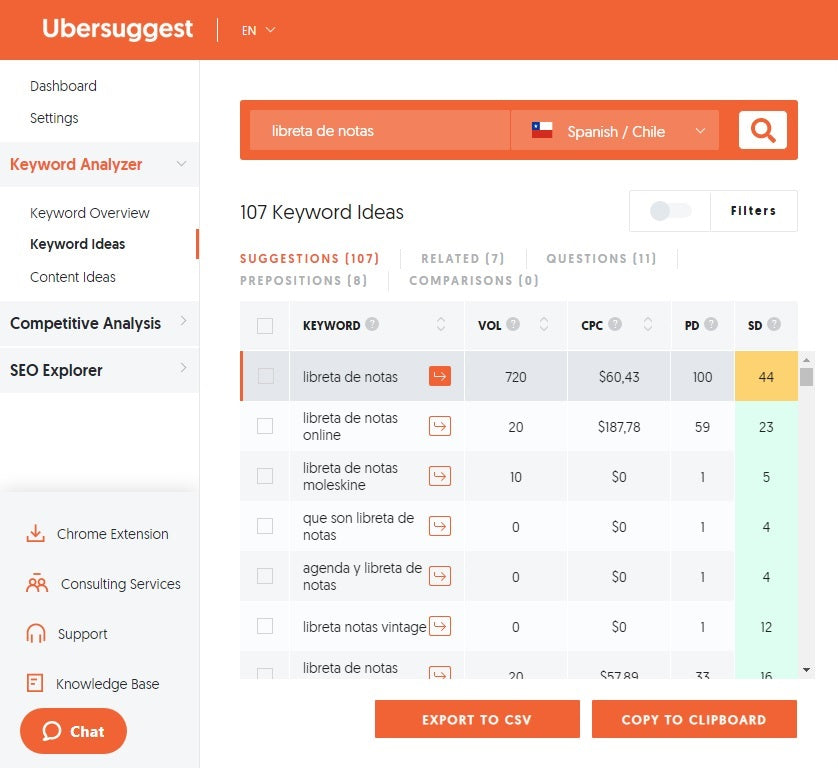
Task: Open arrow icon for 'libreta notas vintage'
Action: coord(440,626)
